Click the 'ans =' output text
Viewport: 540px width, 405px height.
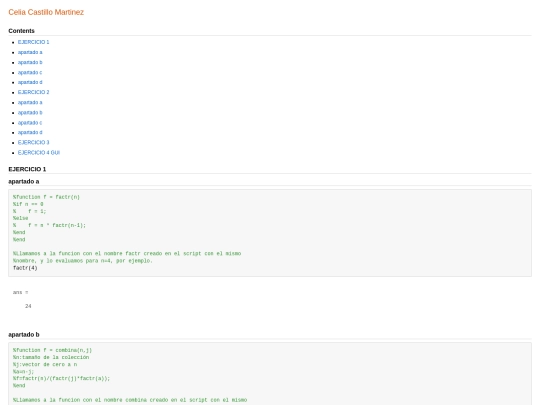[x=20, y=292]
